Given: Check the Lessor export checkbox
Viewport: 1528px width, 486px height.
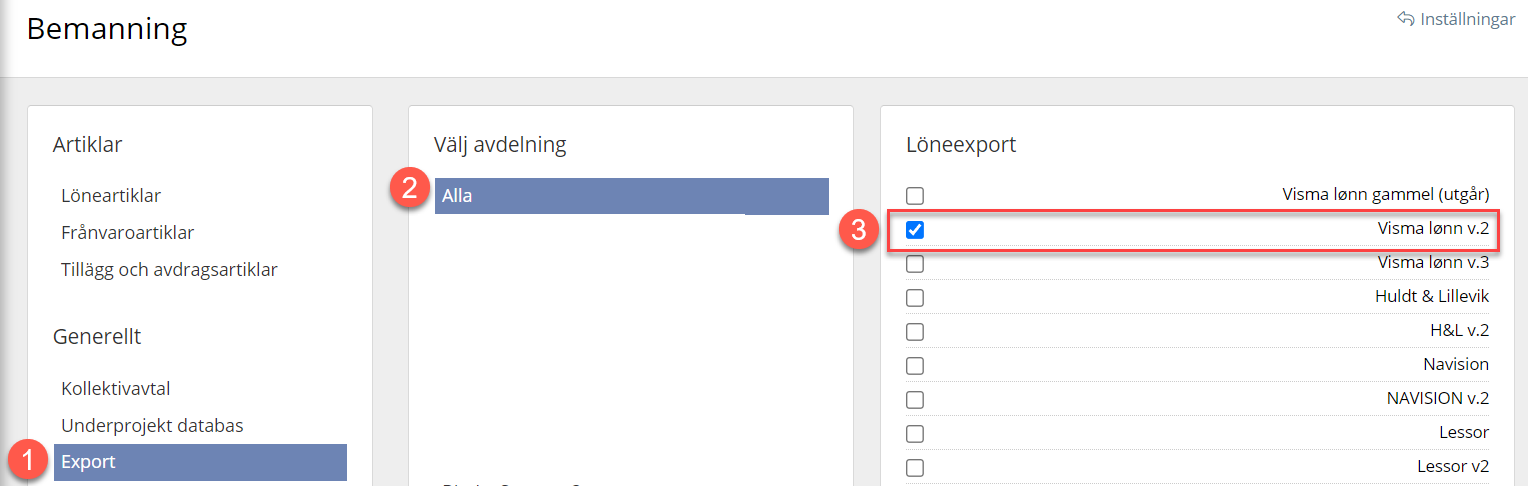Looking at the screenshot, I should tap(915, 434).
